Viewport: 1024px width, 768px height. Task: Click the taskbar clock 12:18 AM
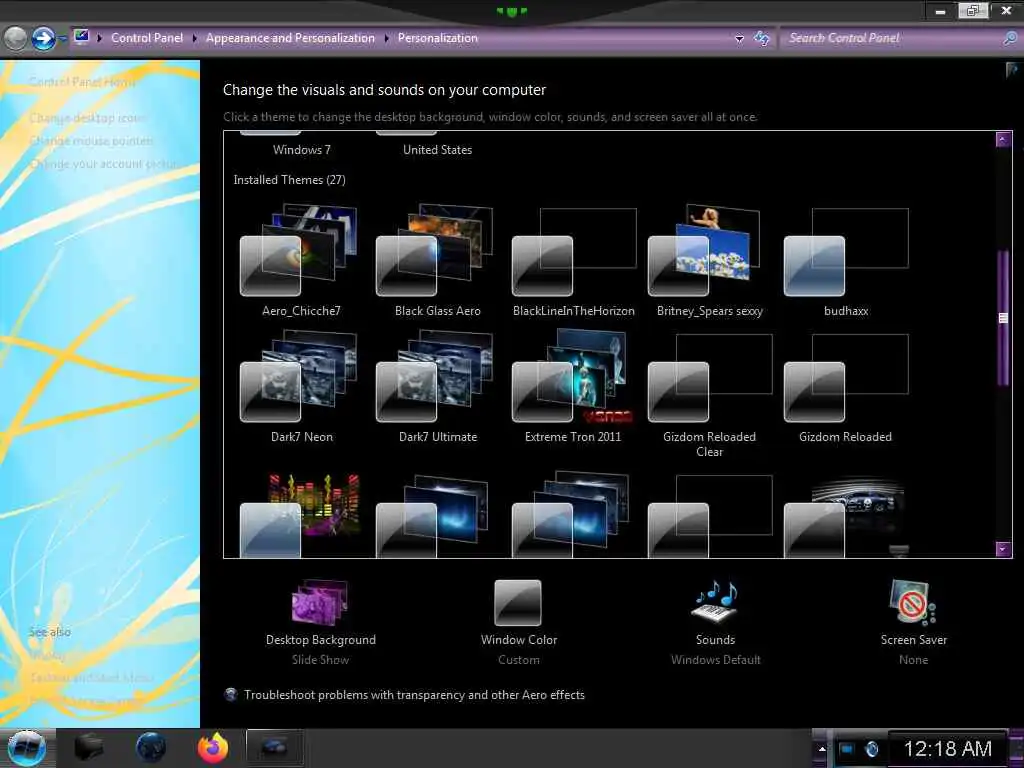coord(948,748)
